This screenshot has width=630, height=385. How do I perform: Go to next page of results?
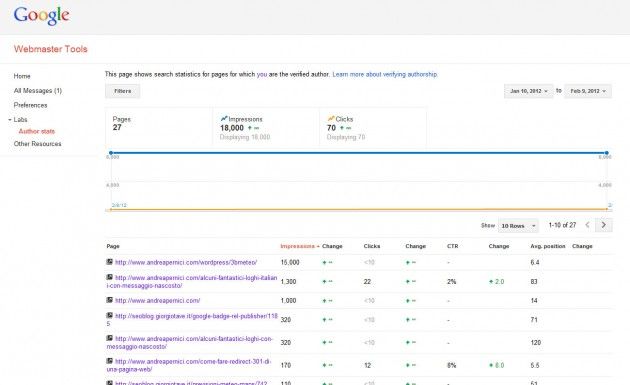[x=603, y=225]
